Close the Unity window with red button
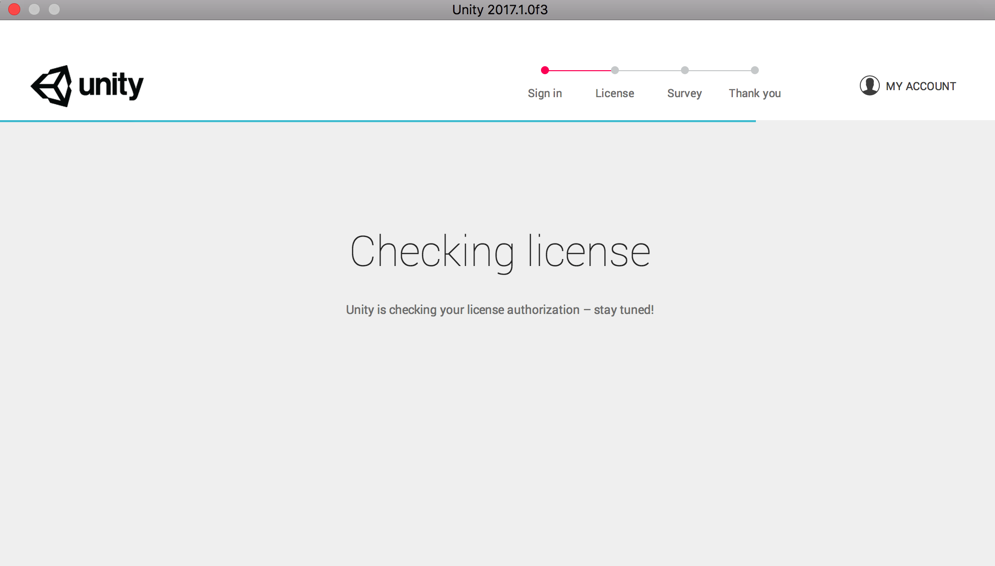 coord(14,10)
